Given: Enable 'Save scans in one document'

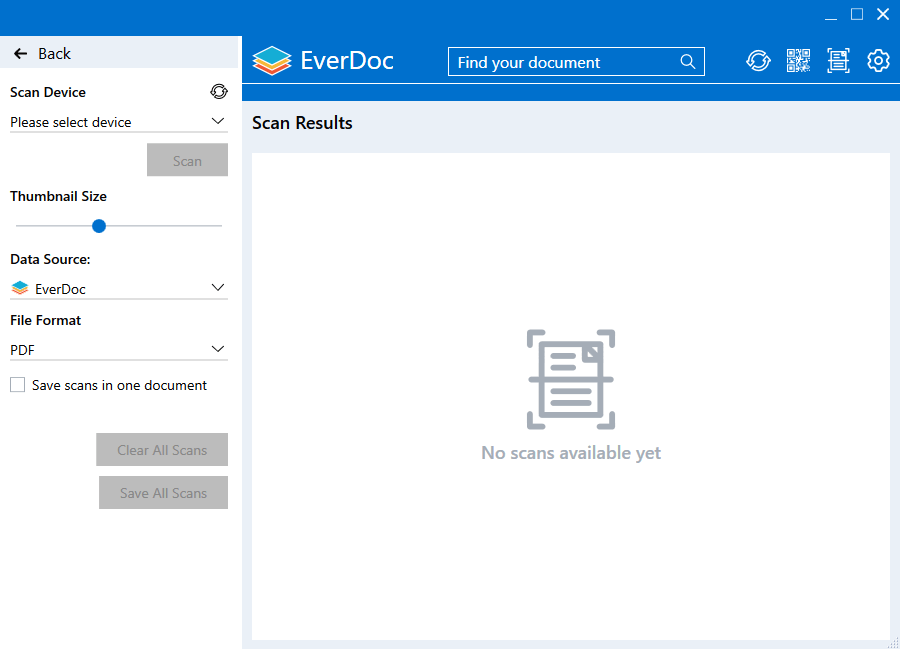Looking at the screenshot, I should [17, 384].
